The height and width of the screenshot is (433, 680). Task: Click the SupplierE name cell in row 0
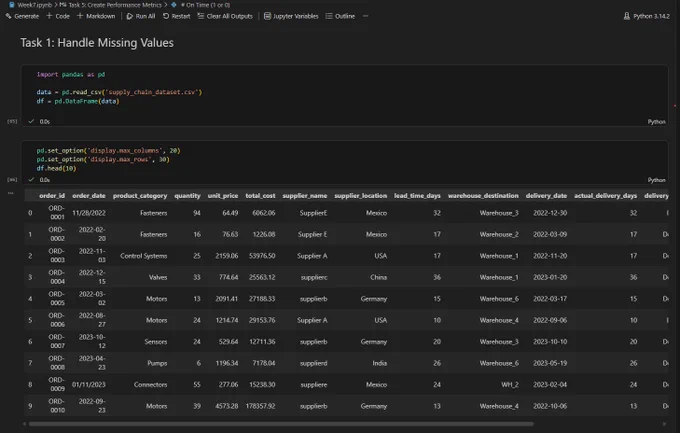click(x=313, y=213)
